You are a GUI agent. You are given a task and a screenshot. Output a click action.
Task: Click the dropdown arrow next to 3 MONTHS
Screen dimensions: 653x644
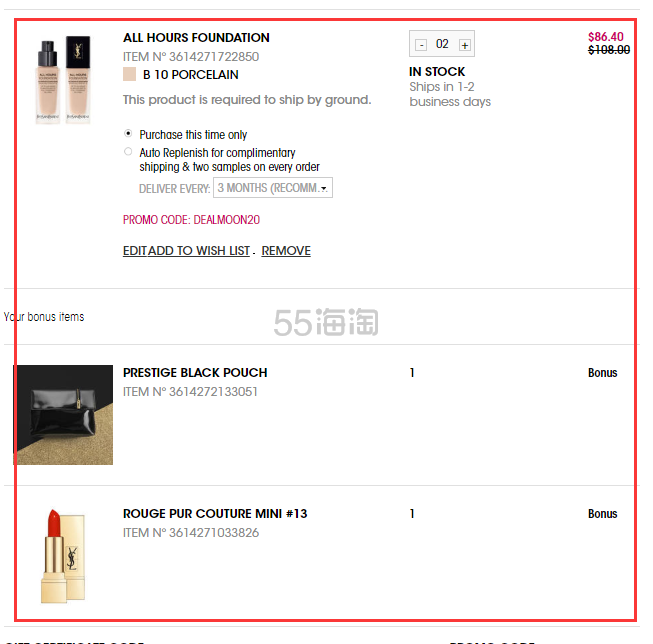click(x=324, y=189)
